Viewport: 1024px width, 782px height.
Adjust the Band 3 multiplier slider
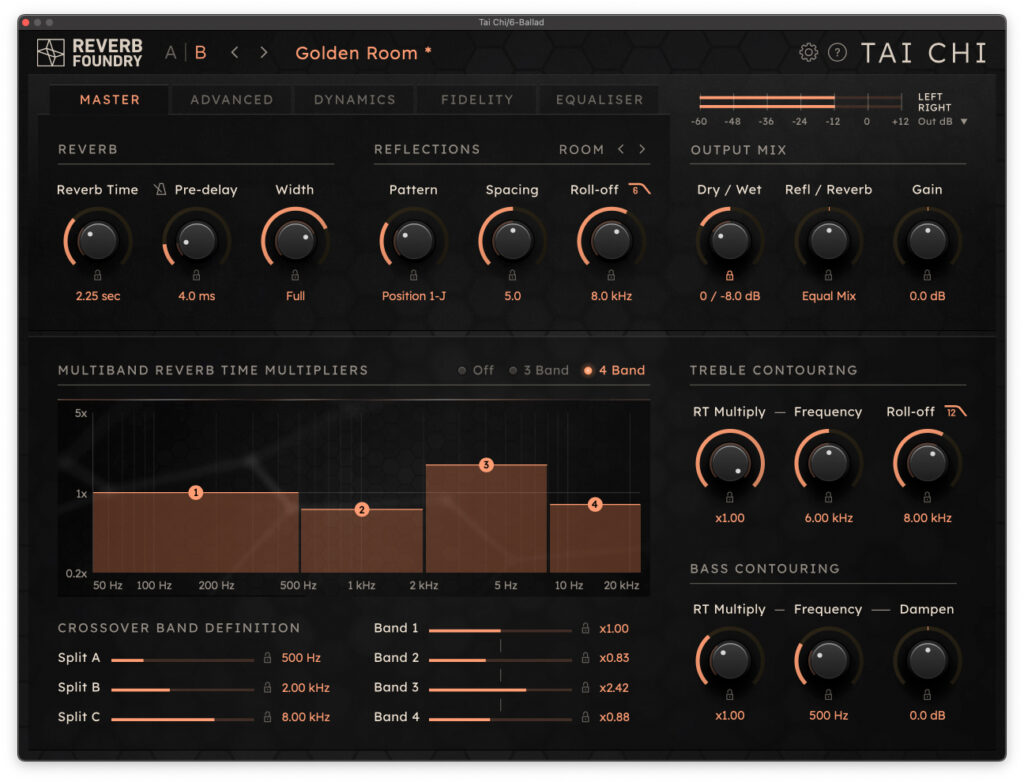500,689
